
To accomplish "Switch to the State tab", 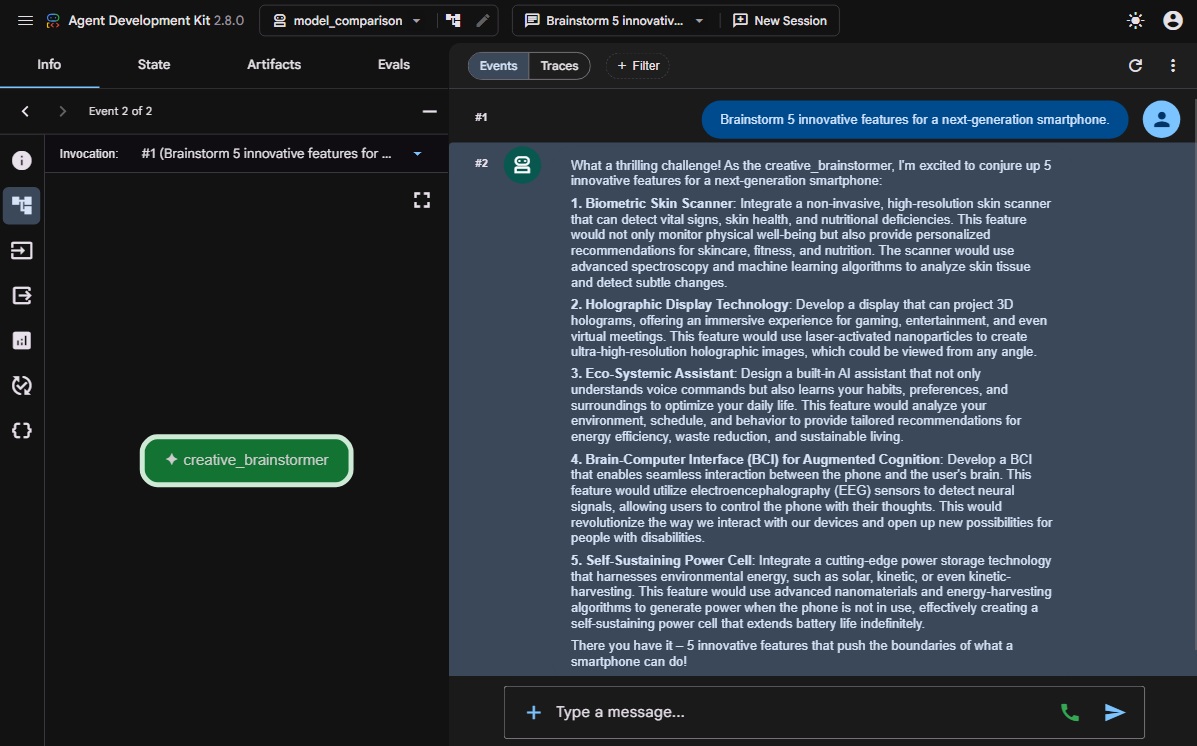I will [153, 65].
